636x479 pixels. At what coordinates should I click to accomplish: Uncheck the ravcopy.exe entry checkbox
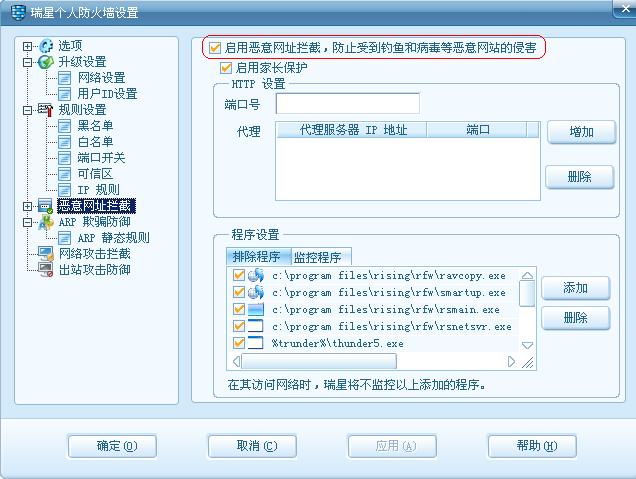tap(239, 275)
